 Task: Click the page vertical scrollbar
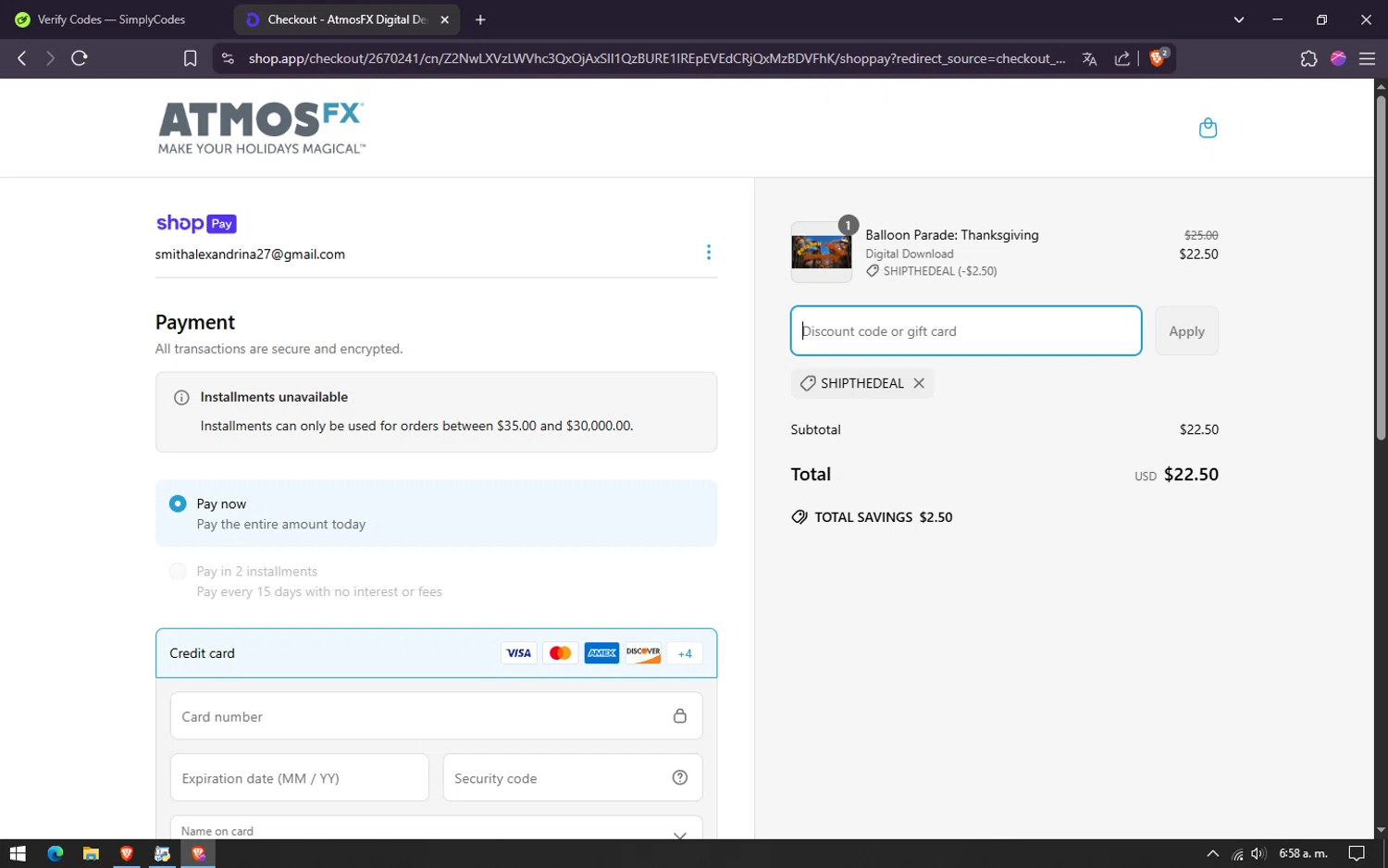(x=1381, y=268)
